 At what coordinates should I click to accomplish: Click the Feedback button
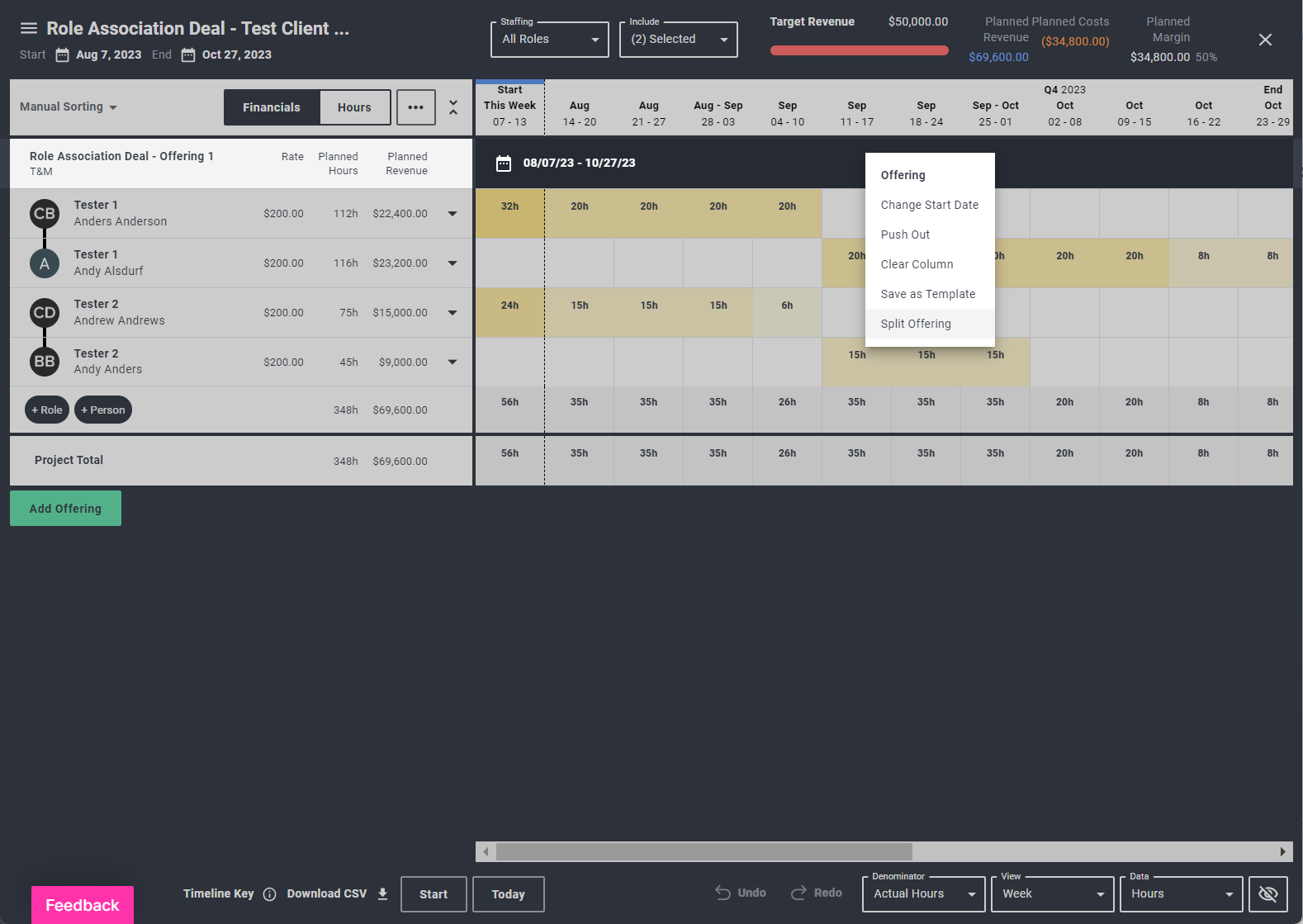pyautogui.click(x=83, y=905)
